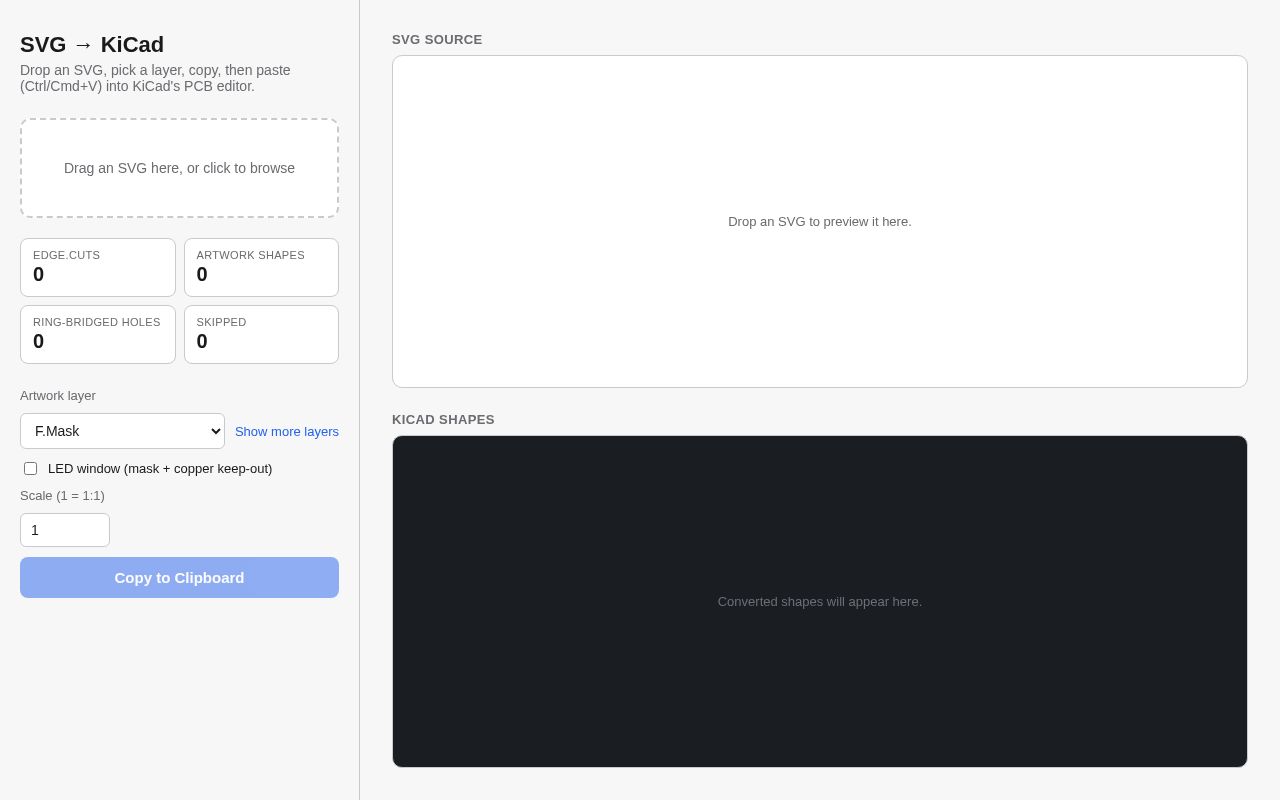Select the Skipped count card

[x=261, y=334]
